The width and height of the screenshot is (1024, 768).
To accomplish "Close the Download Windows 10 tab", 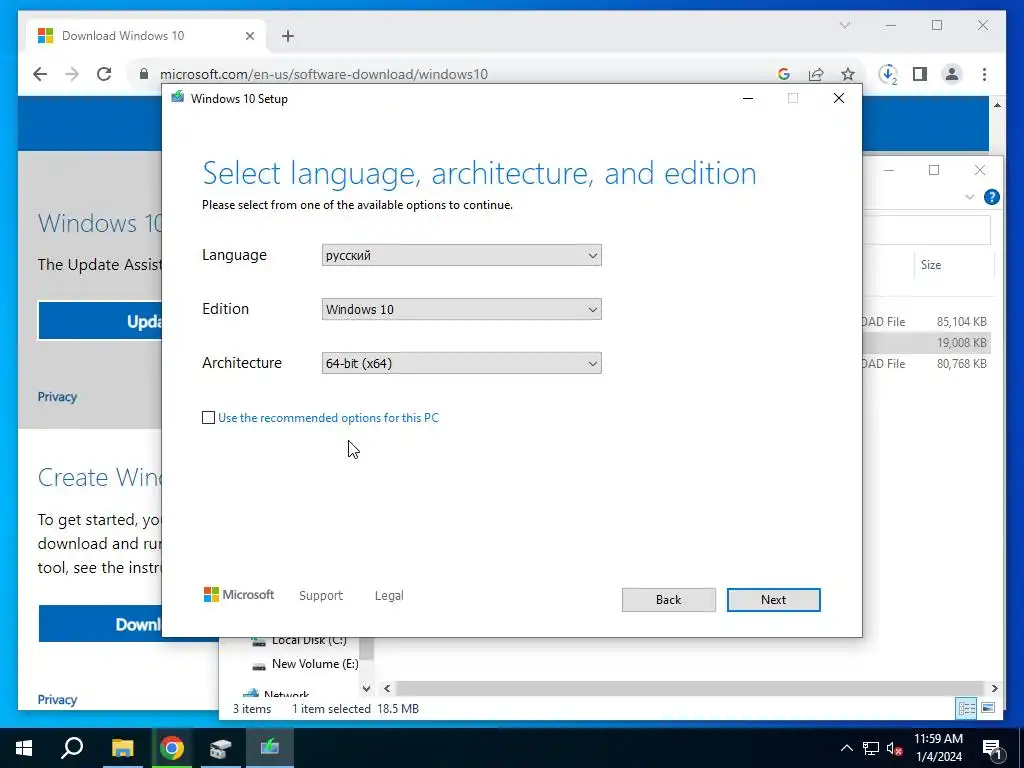I will point(249,36).
